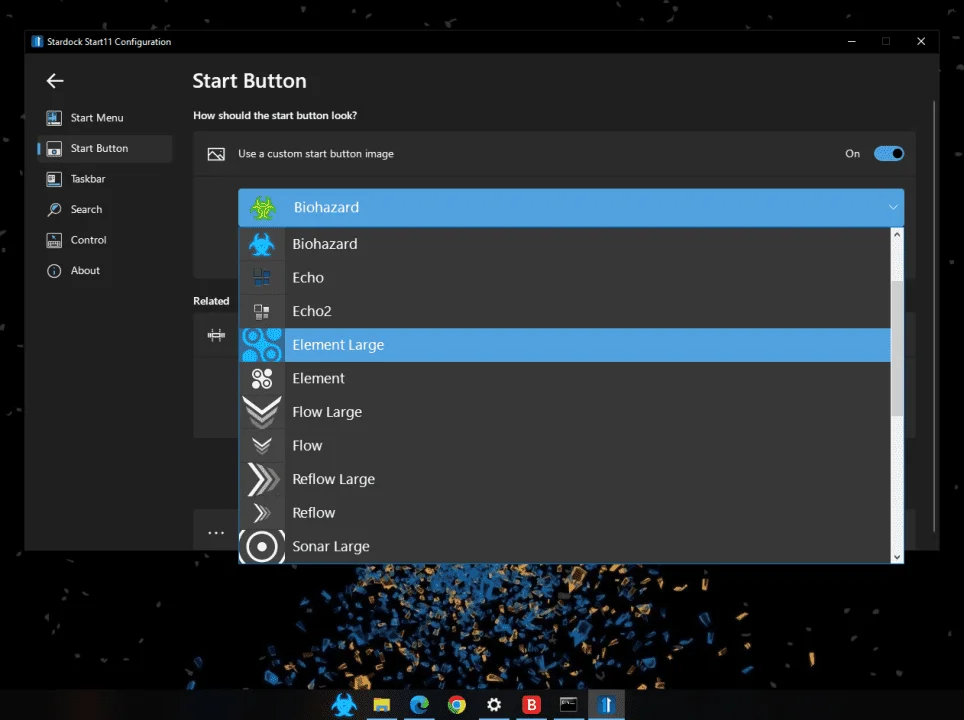
Task: Choose Element Large from the list
Action: 564,345
